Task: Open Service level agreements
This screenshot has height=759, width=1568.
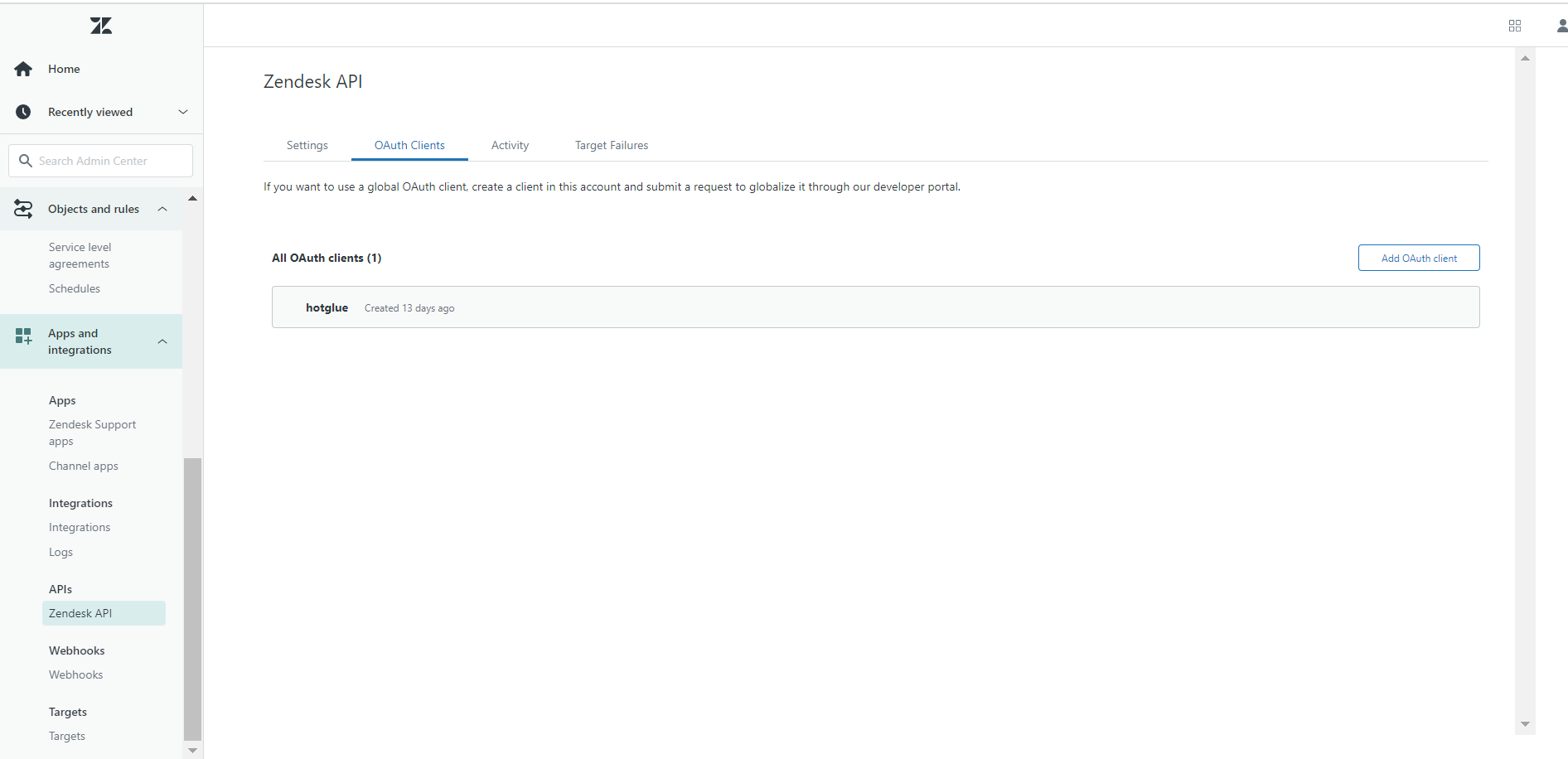Action: pyautogui.click(x=80, y=255)
